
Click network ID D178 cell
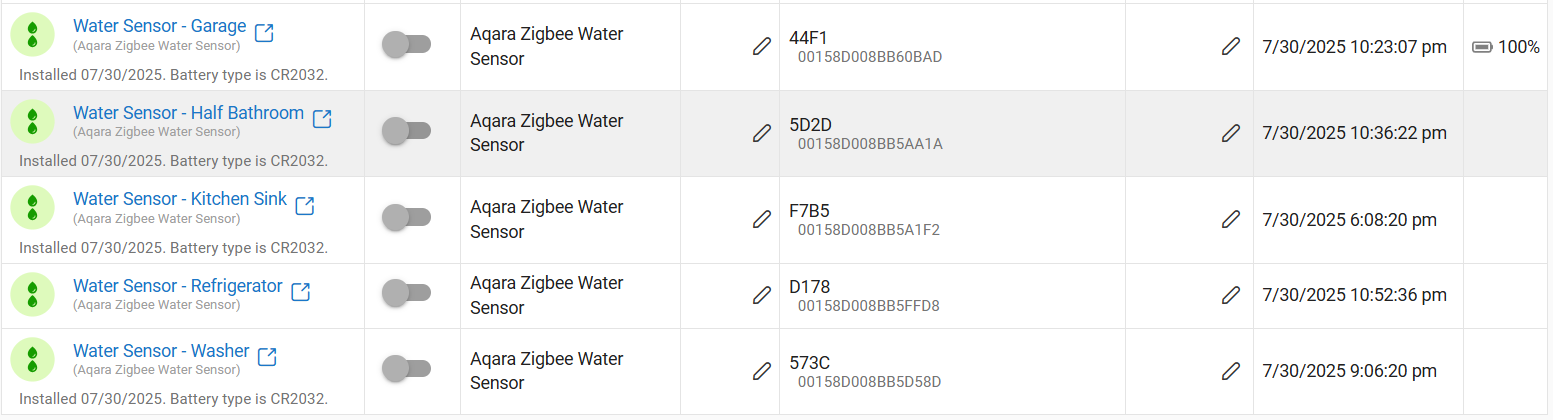pyautogui.click(x=864, y=296)
